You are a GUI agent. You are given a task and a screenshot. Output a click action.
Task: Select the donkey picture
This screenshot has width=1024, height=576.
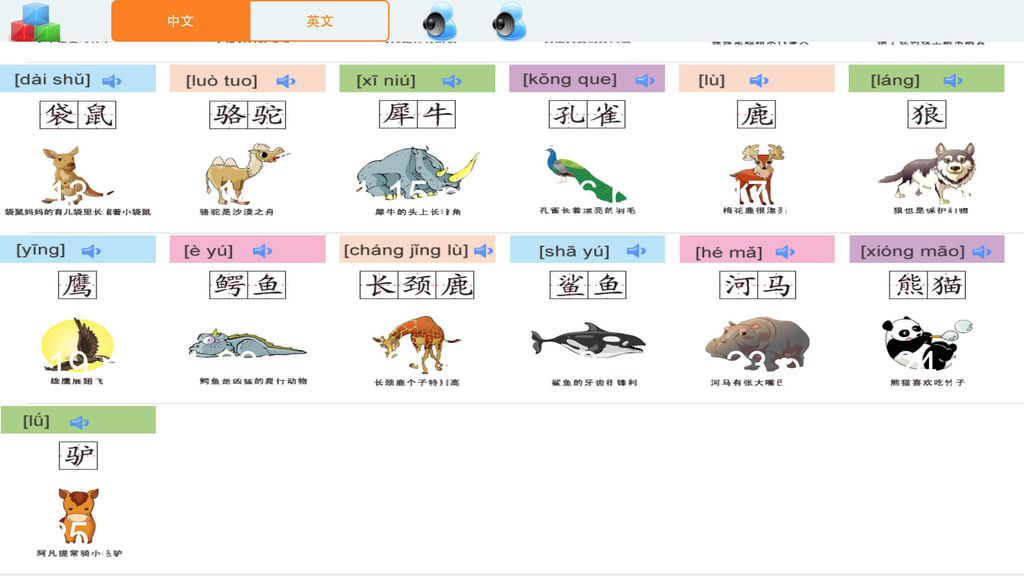click(x=78, y=516)
